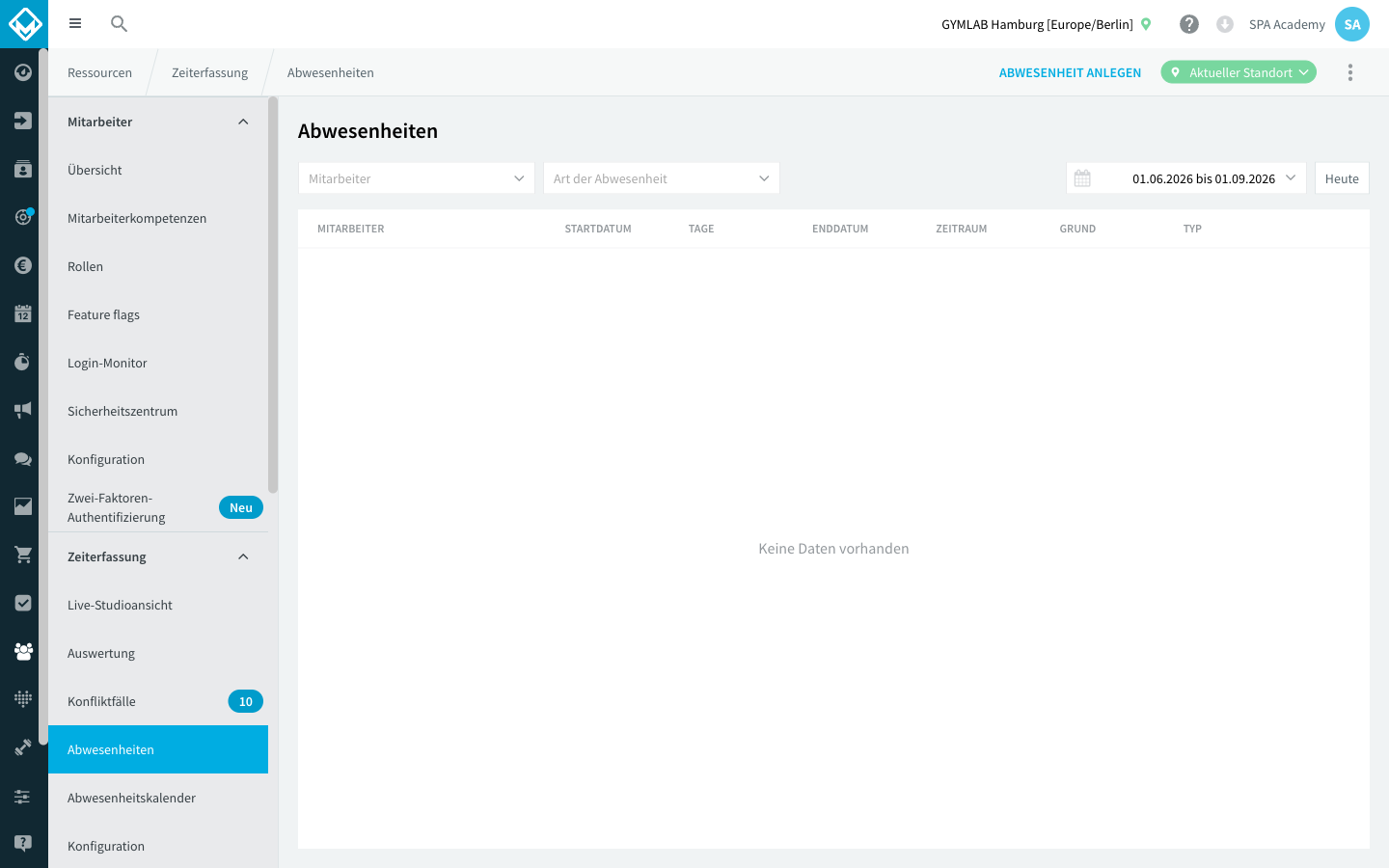The width and height of the screenshot is (1389, 868).
Task: Open the chat bubbles sidebar icon
Action: point(23,458)
